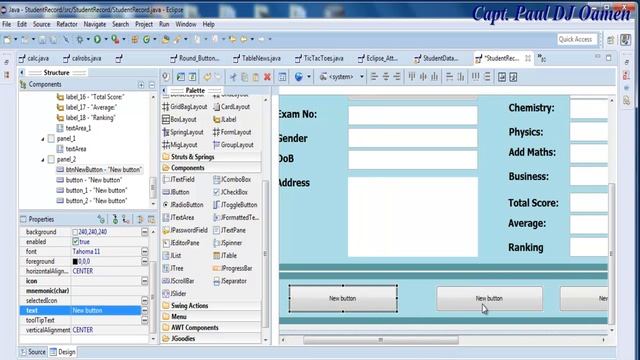Click the Address text area on form
Screen dimensions: 640x360
(413, 217)
